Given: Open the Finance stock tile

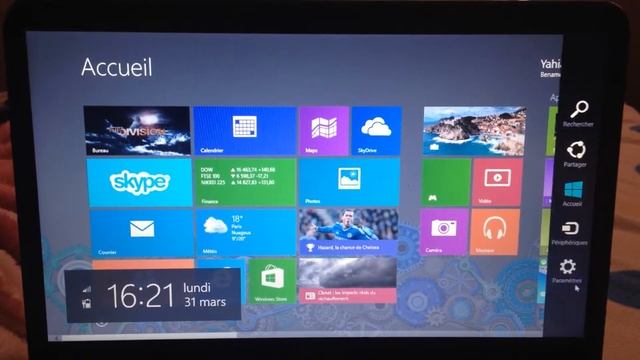Looking at the screenshot, I should pyautogui.click(x=246, y=182).
